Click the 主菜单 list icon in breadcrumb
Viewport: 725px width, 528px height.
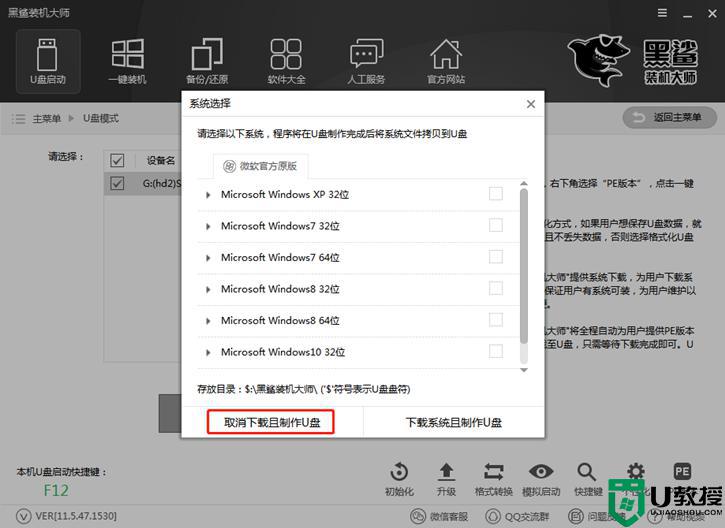tap(18, 119)
